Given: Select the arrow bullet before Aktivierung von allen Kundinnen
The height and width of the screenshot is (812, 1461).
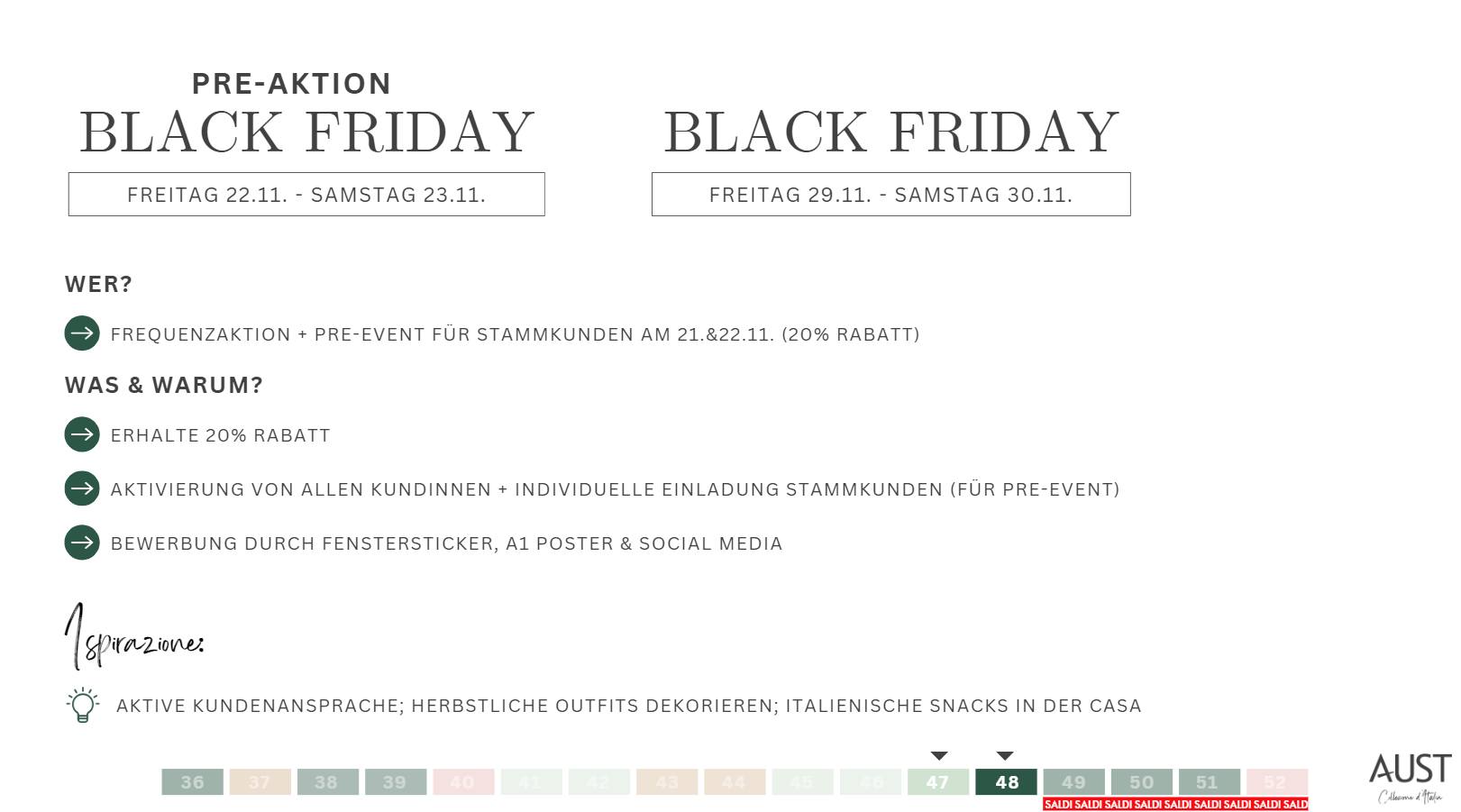Looking at the screenshot, I should [x=82, y=488].
